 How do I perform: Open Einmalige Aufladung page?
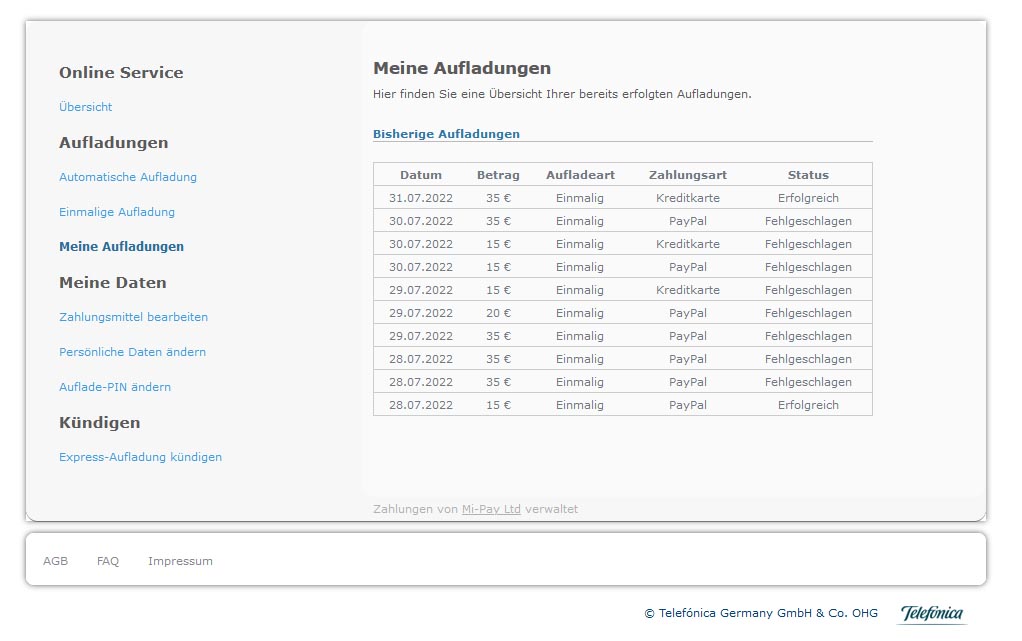pos(117,212)
